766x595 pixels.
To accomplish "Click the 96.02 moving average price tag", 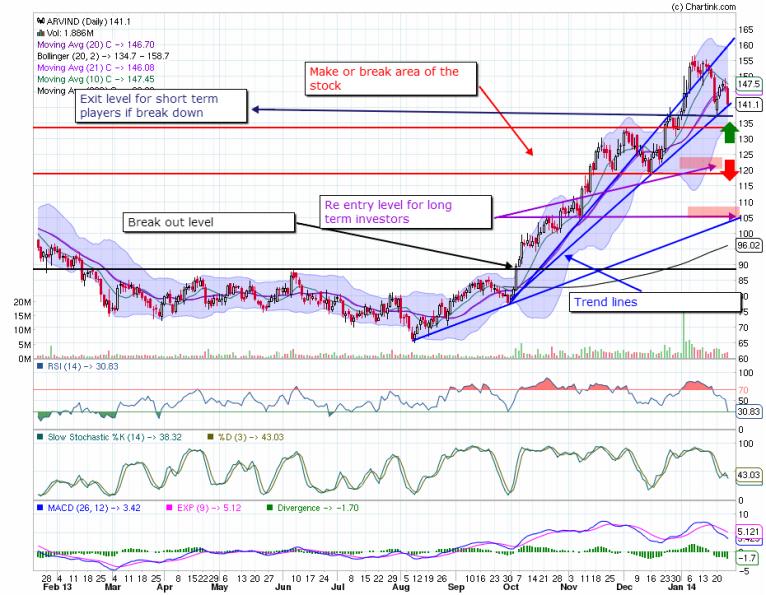I will pyautogui.click(x=749, y=245).
